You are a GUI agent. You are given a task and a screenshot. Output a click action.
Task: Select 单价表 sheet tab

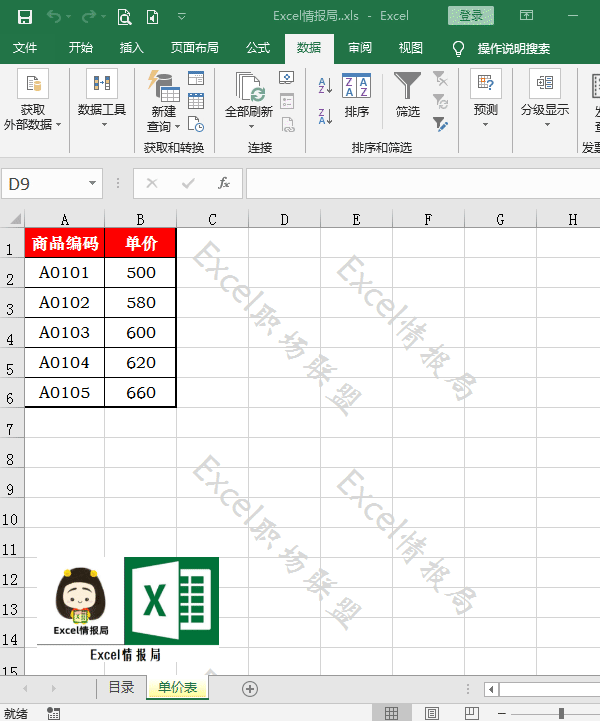[x=177, y=688]
